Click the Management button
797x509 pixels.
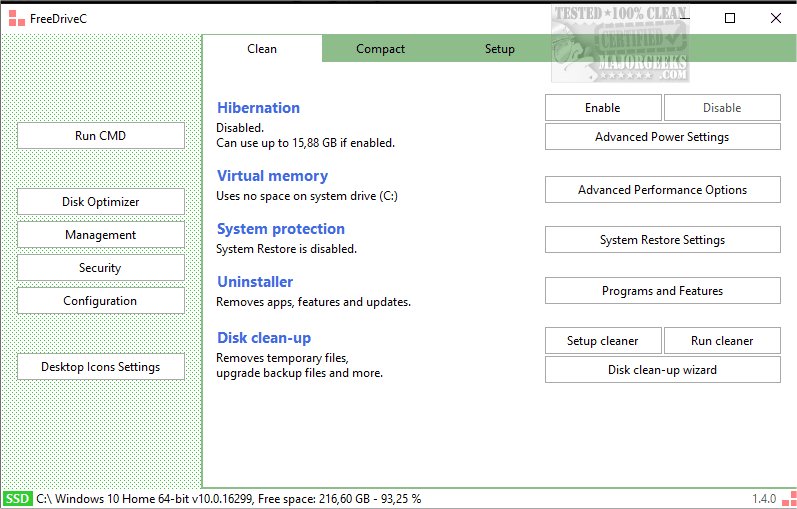click(x=101, y=235)
